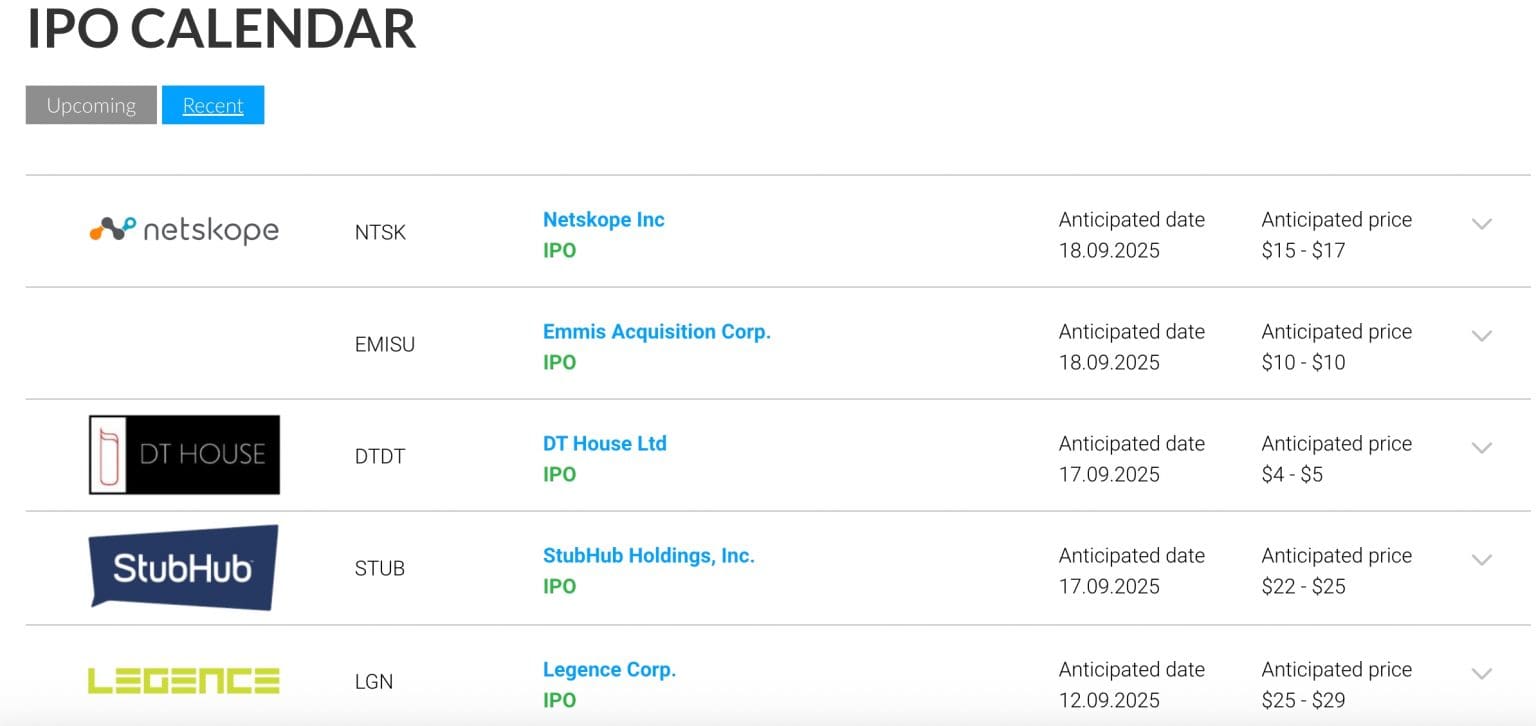This screenshot has width=1536, height=726.
Task: Click the green IPO label under Netskope Inc
Action: click(x=559, y=250)
